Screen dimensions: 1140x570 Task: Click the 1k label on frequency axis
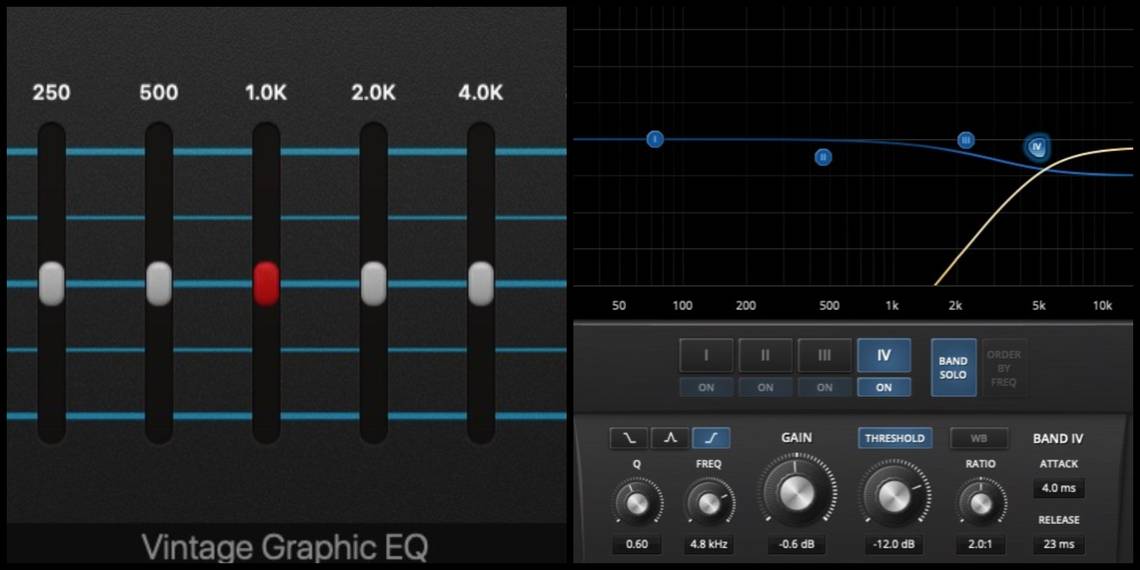click(x=892, y=306)
